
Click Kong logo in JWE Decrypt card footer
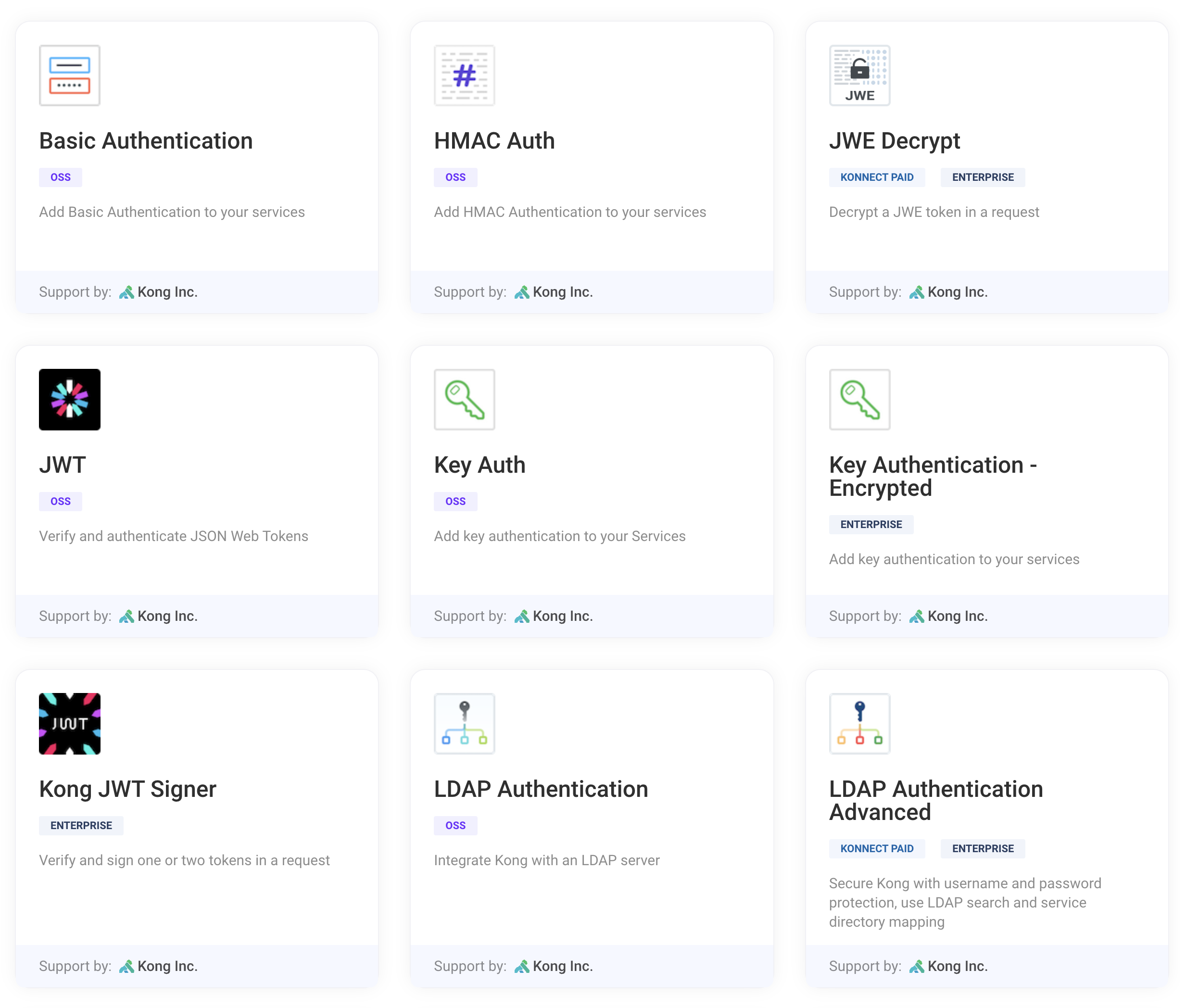click(916, 292)
